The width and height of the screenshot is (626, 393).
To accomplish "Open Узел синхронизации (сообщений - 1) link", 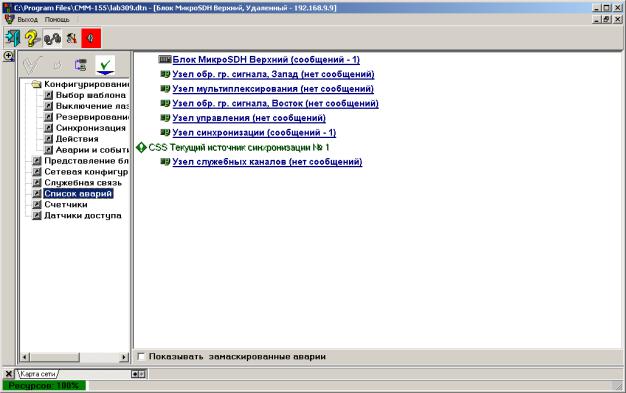I will 254,133.
